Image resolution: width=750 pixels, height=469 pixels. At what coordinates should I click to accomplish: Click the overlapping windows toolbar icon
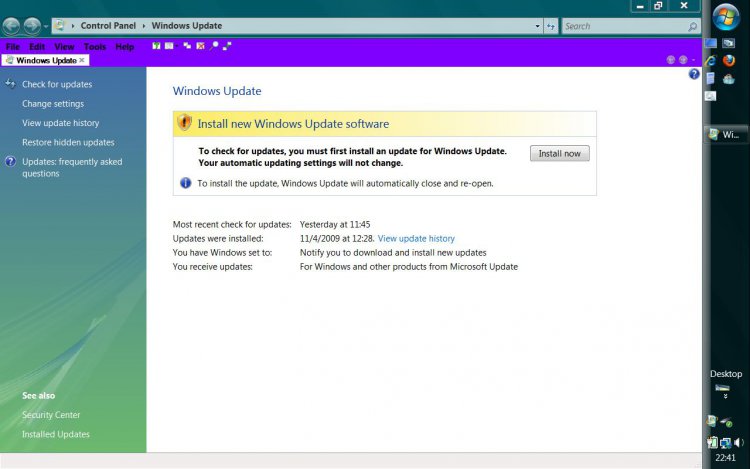coord(187,46)
